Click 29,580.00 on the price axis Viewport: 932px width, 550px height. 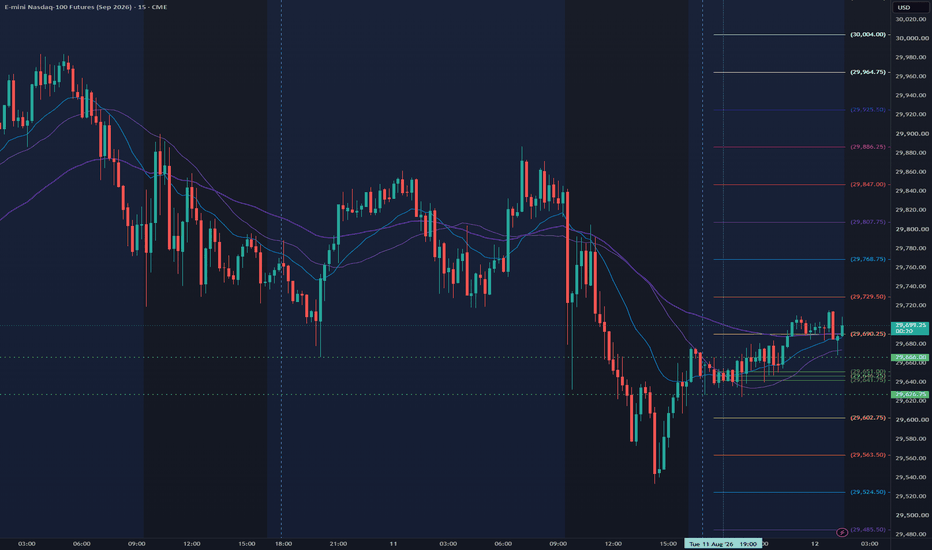coord(911,439)
